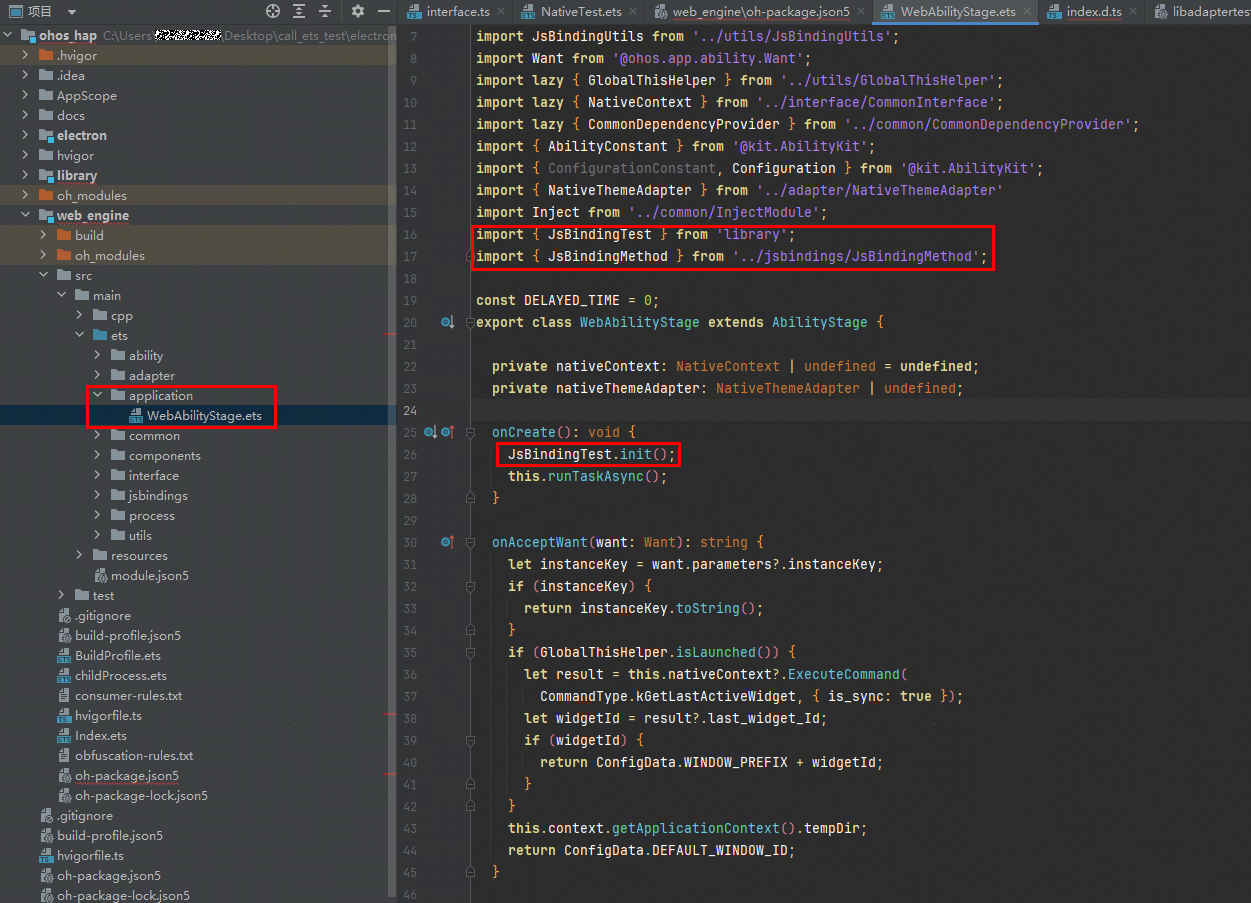
Task: Click the project view window icon beside 项目
Action: pos(16,11)
